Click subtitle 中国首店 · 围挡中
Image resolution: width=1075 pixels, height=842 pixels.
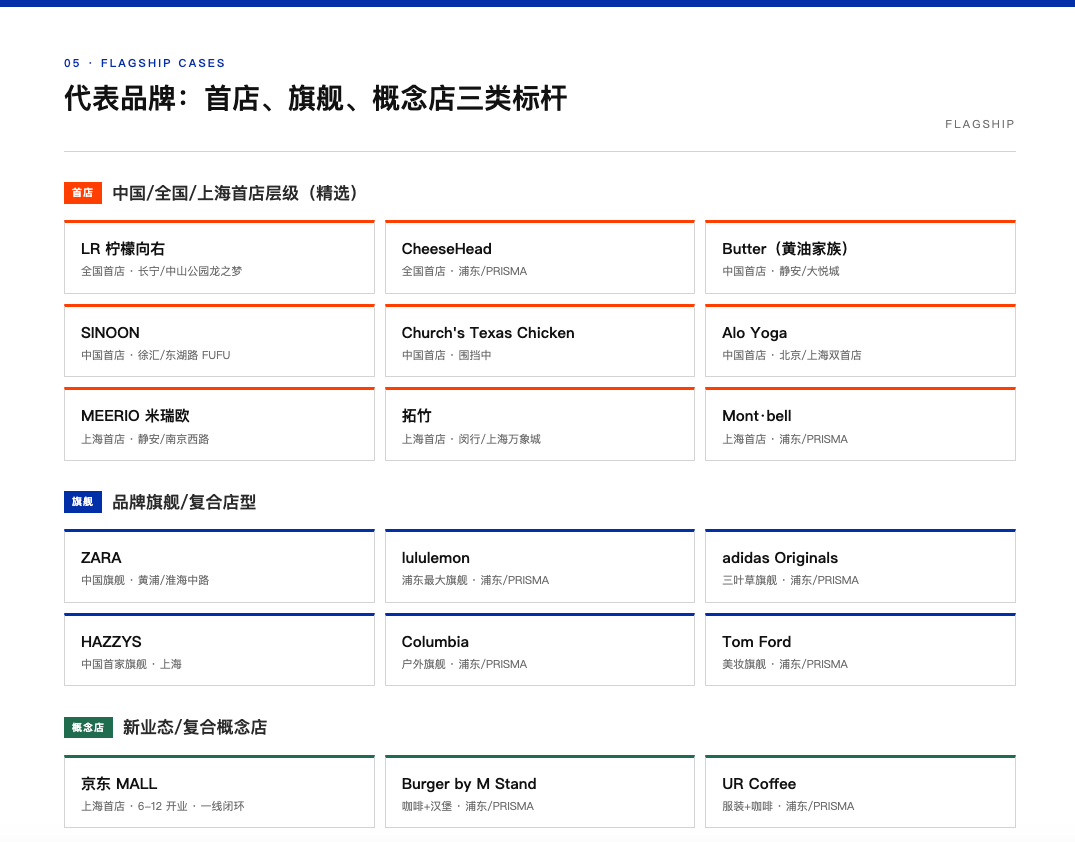tap(446, 355)
